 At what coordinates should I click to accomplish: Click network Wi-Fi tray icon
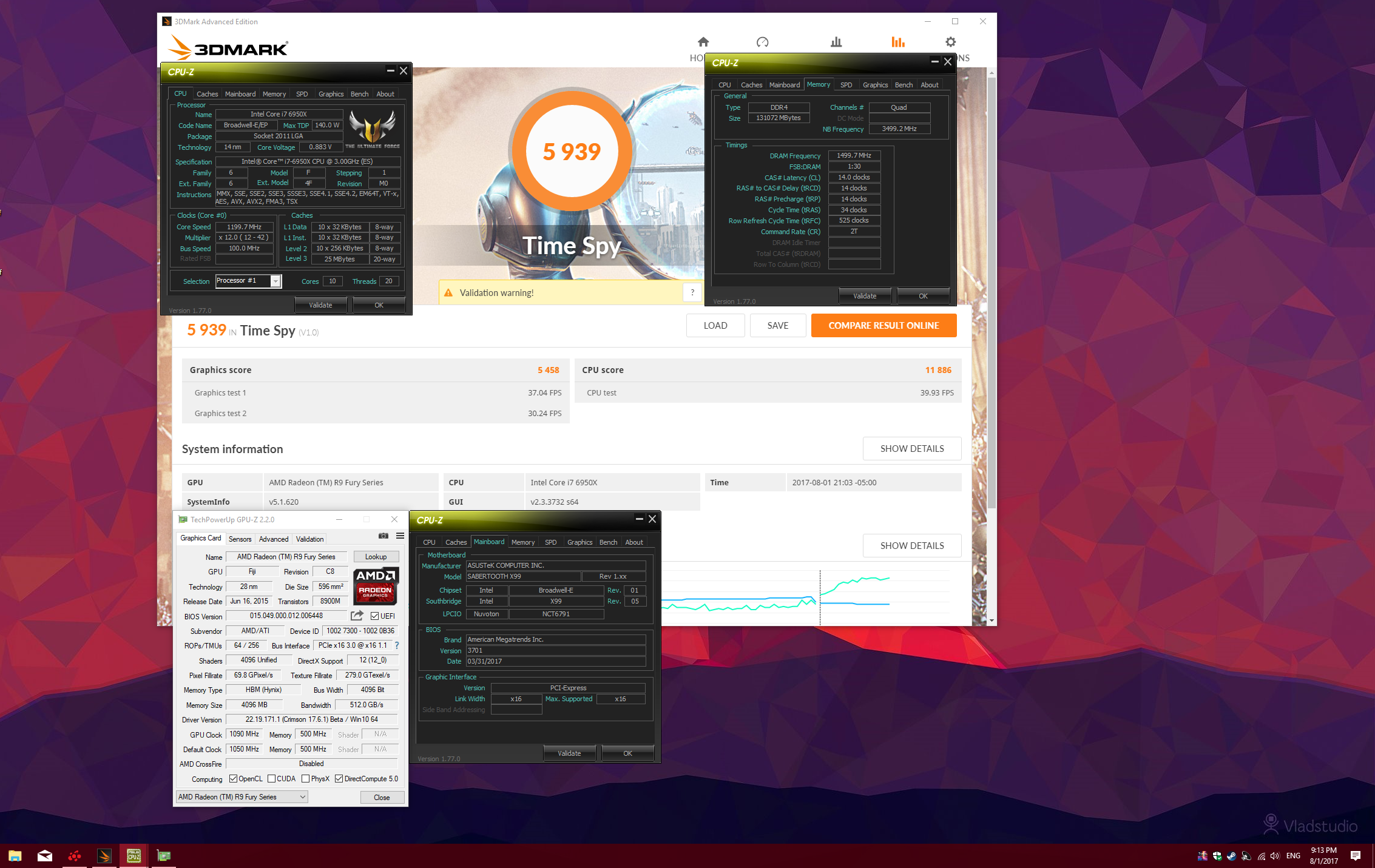click(1261, 856)
